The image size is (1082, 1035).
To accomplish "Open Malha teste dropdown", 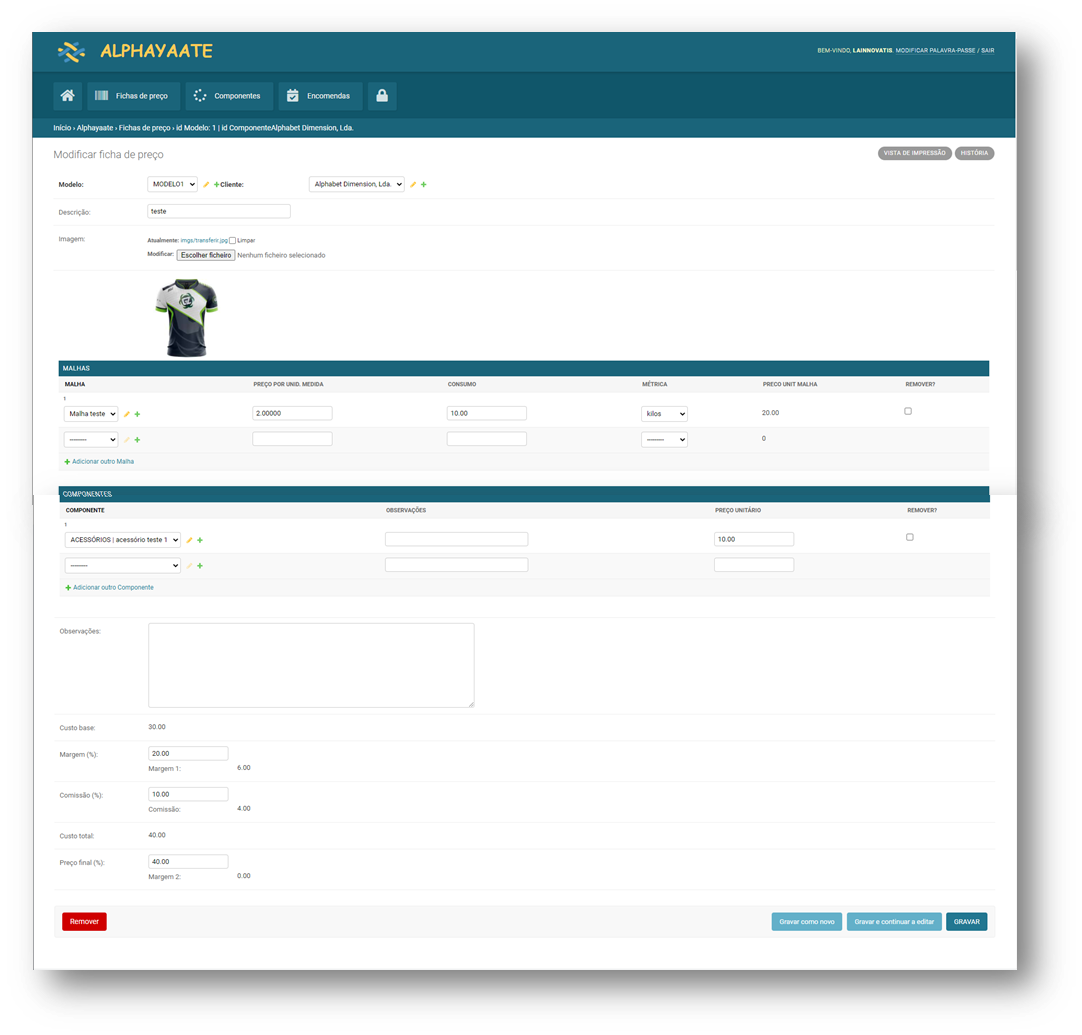I will [x=91, y=414].
